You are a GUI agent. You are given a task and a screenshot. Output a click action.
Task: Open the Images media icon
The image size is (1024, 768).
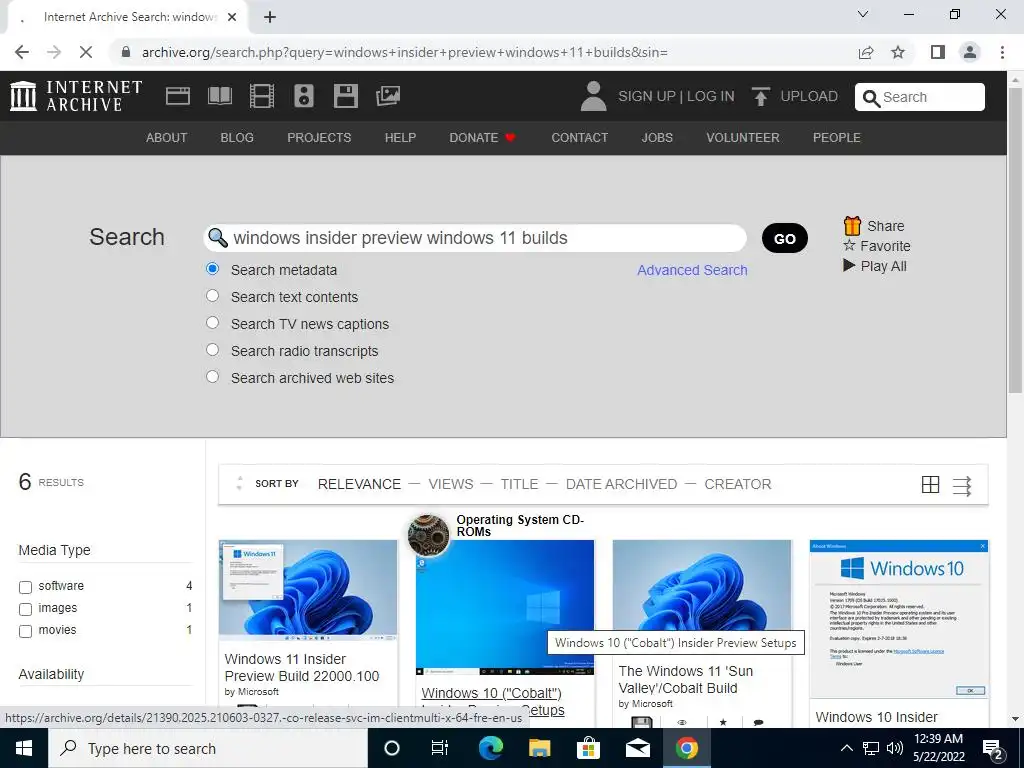pyautogui.click(x=388, y=96)
